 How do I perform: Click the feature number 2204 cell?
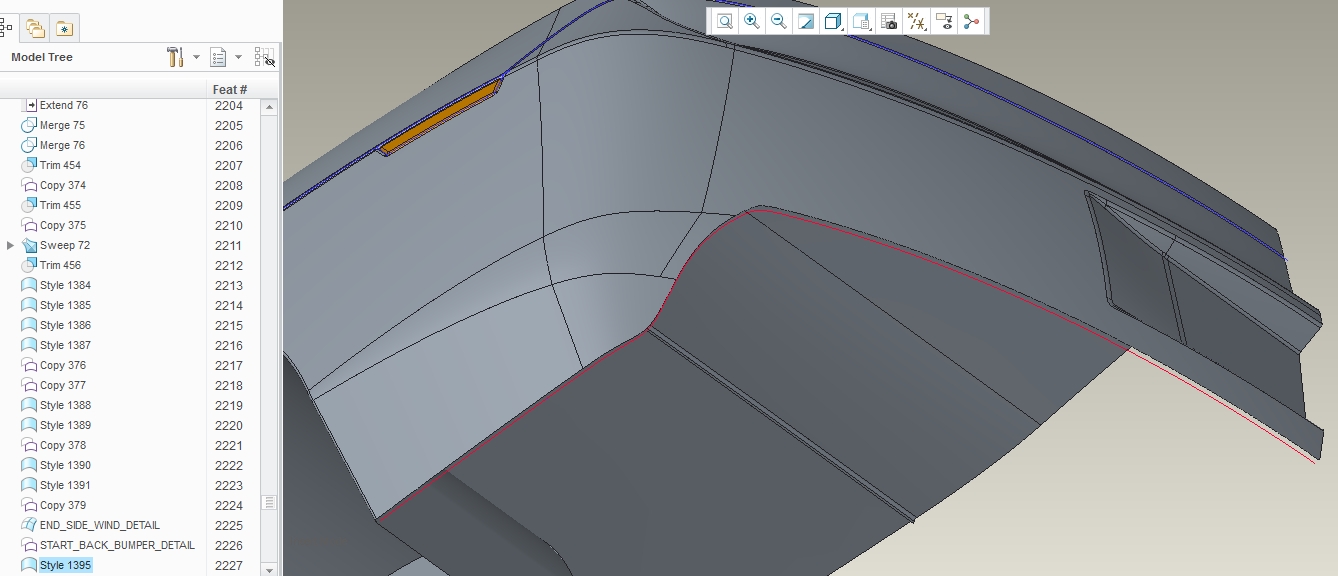click(x=229, y=105)
